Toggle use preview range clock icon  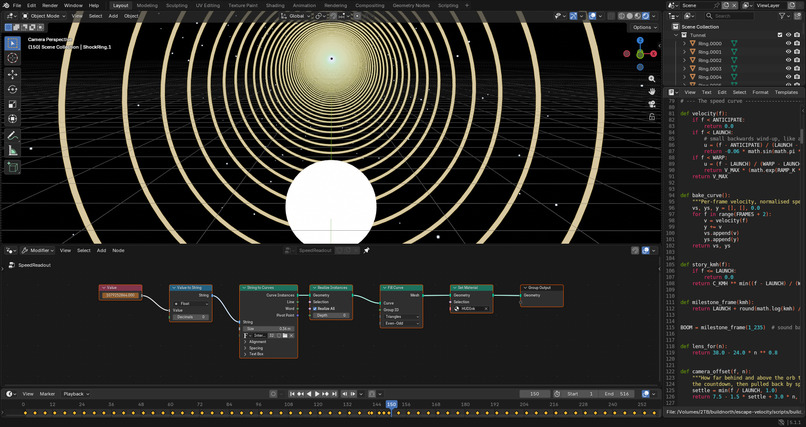[557, 394]
